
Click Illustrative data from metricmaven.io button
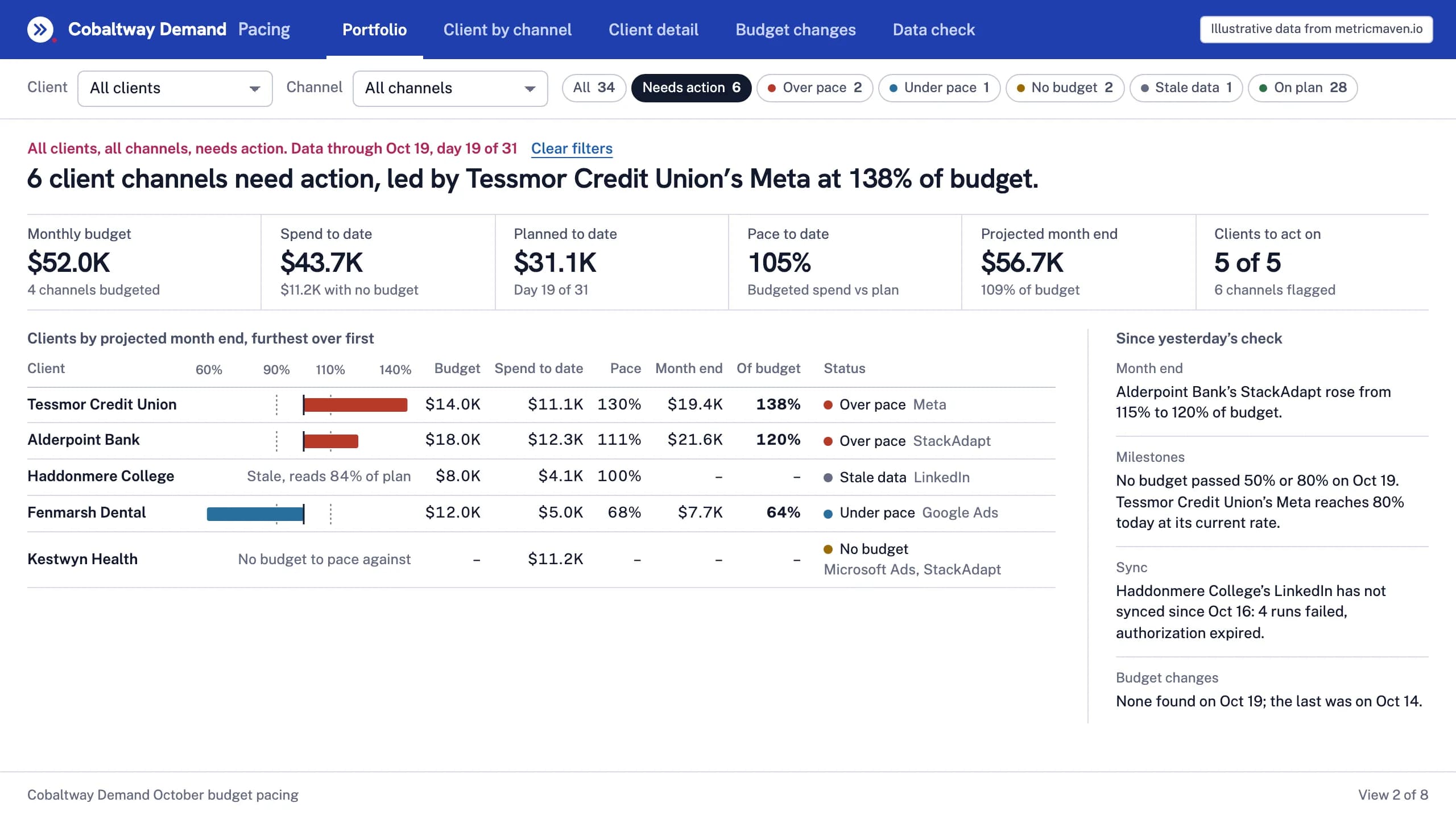tap(1316, 29)
